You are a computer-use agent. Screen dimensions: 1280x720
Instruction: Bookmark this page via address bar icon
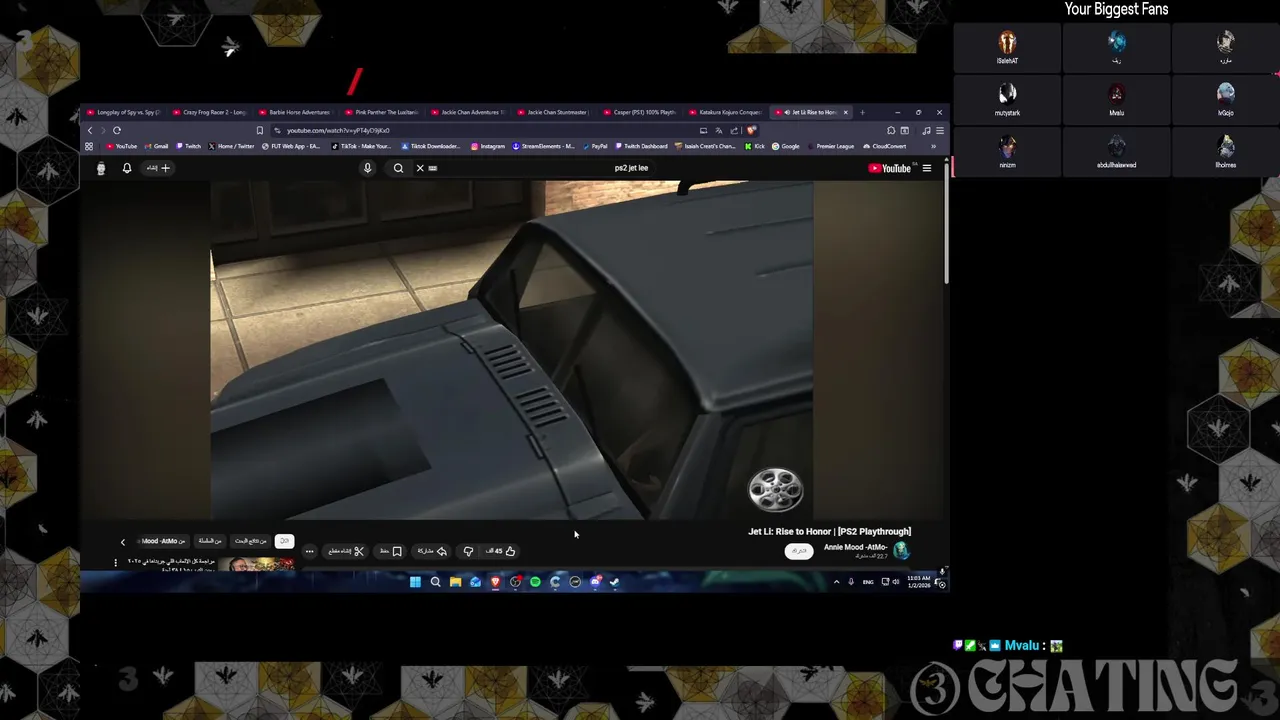[260, 130]
